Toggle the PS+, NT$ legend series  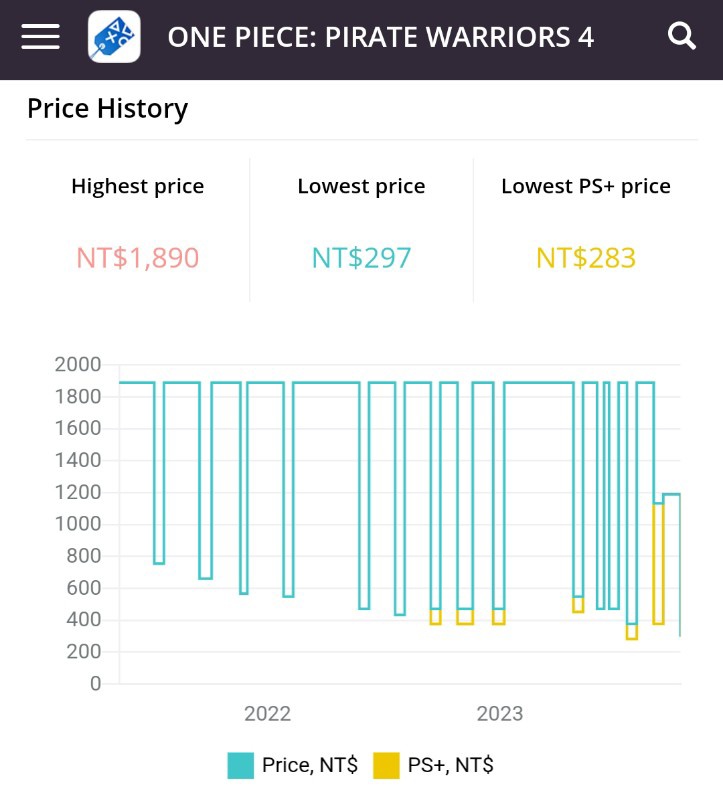pos(450,766)
